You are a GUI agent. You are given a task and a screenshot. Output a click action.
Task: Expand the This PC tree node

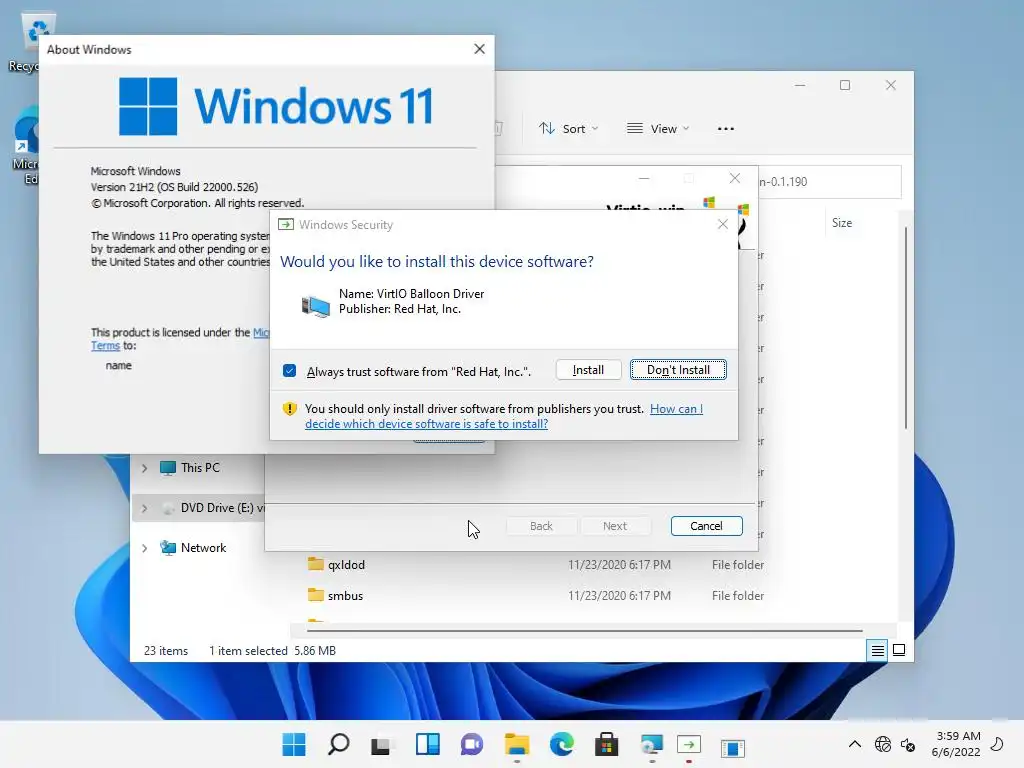tap(145, 468)
